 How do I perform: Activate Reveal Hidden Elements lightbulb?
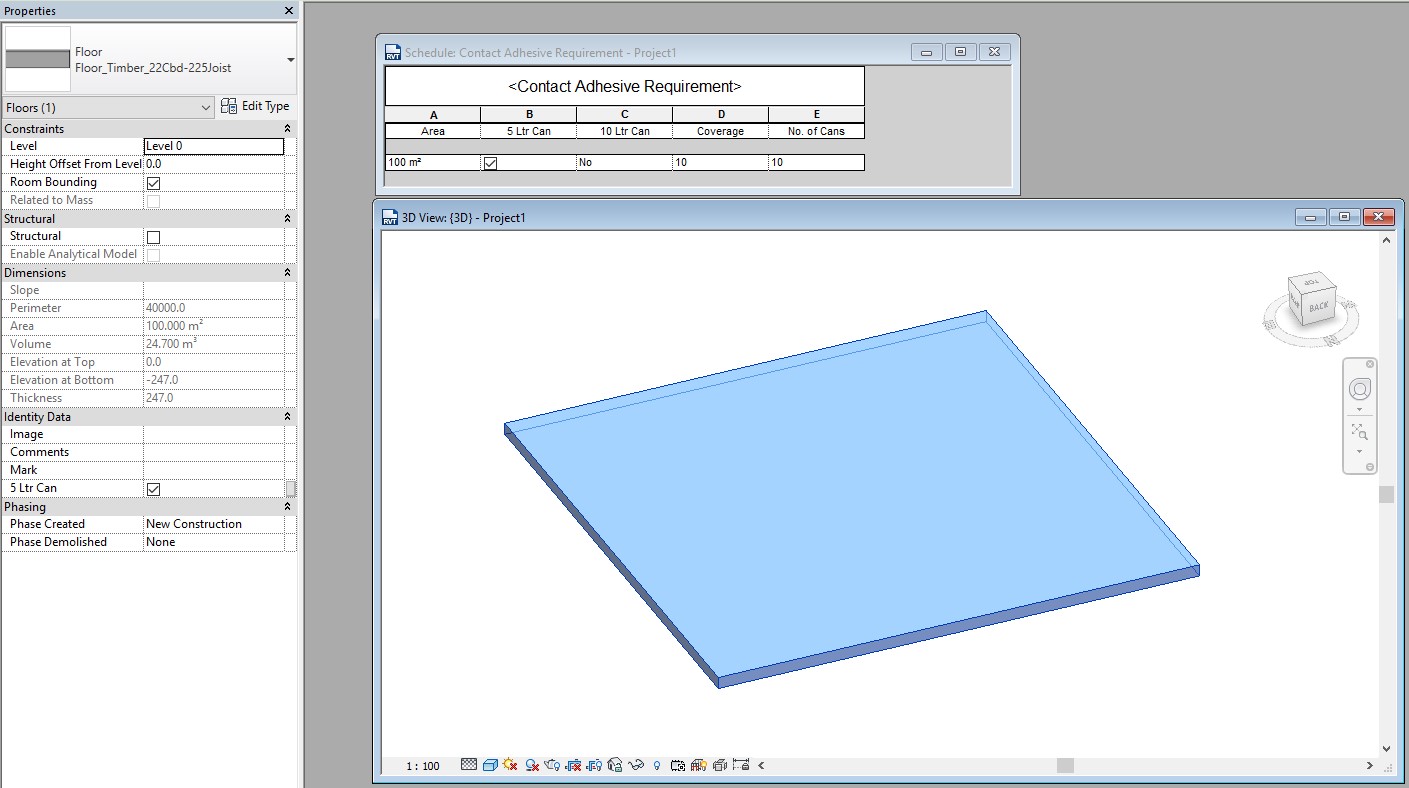point(656,765)
